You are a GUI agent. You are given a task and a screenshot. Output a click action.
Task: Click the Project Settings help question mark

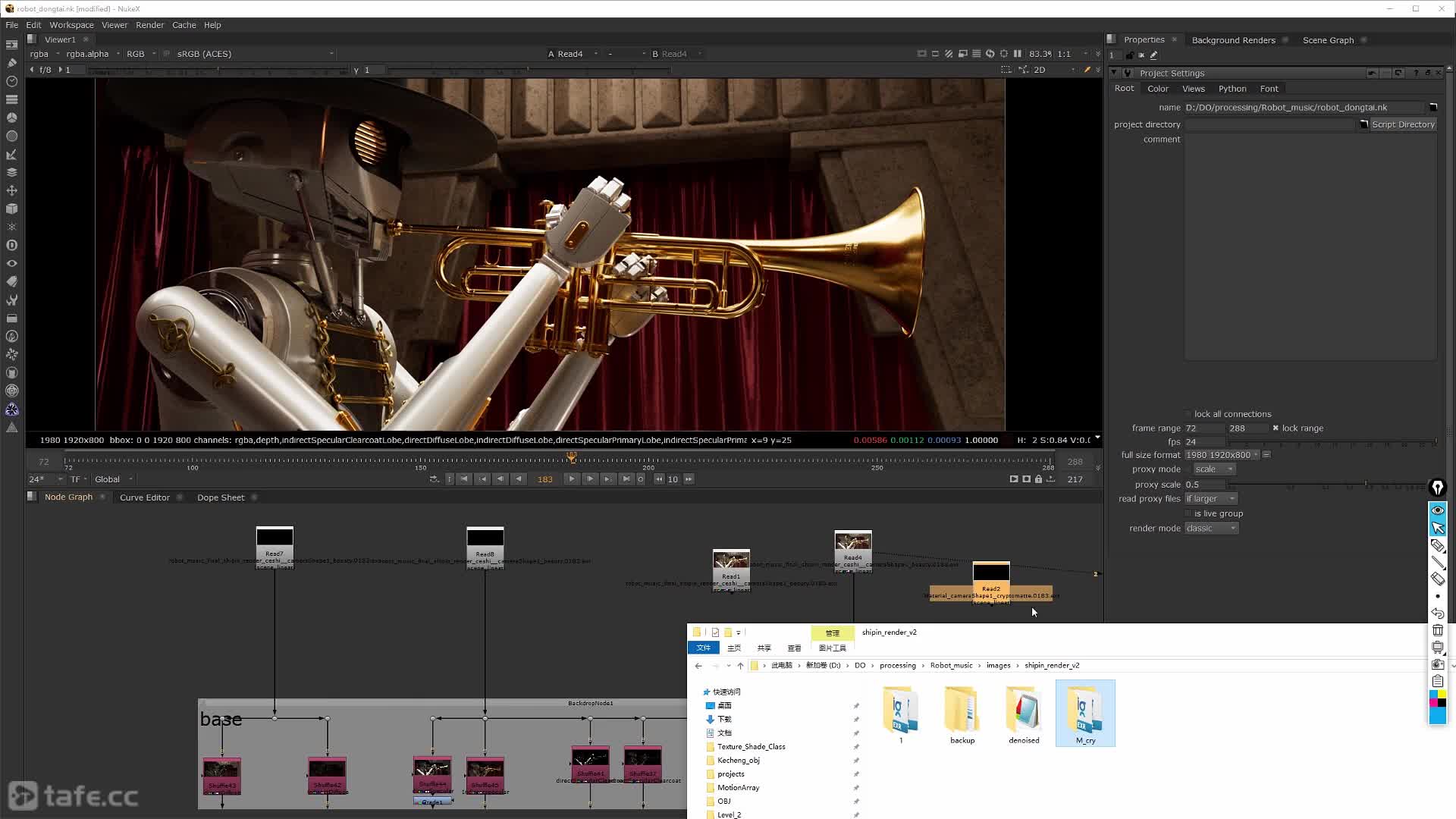[x=1416, y=74]
